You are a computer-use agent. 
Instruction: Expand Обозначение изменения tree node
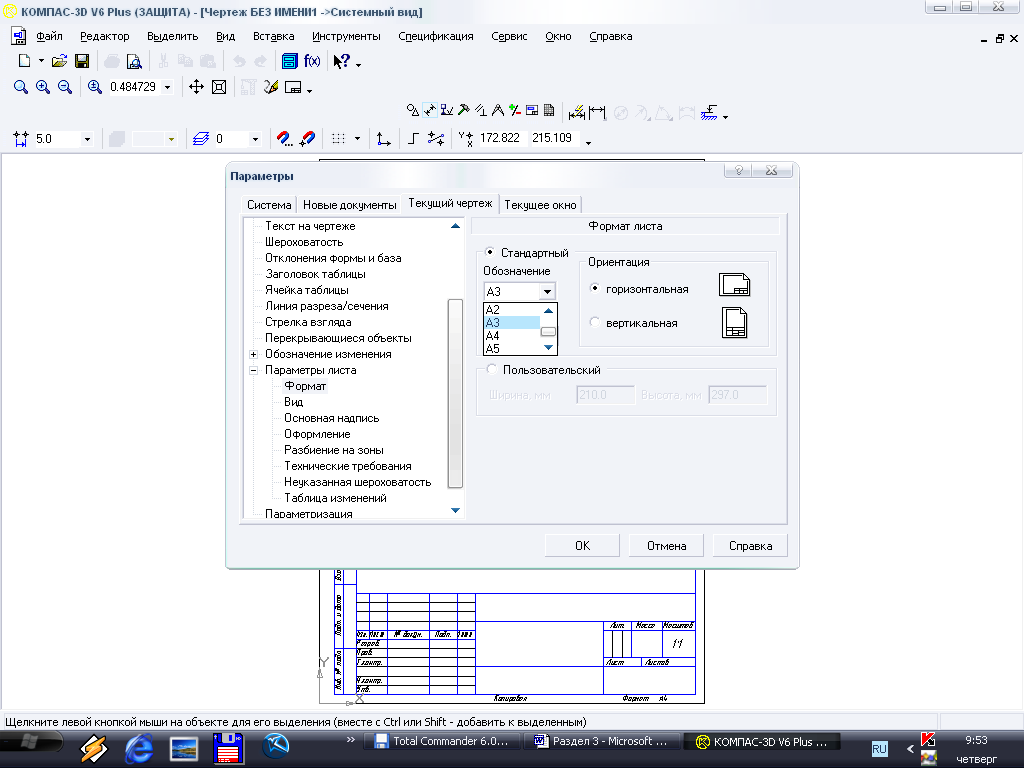coord(253,355)
